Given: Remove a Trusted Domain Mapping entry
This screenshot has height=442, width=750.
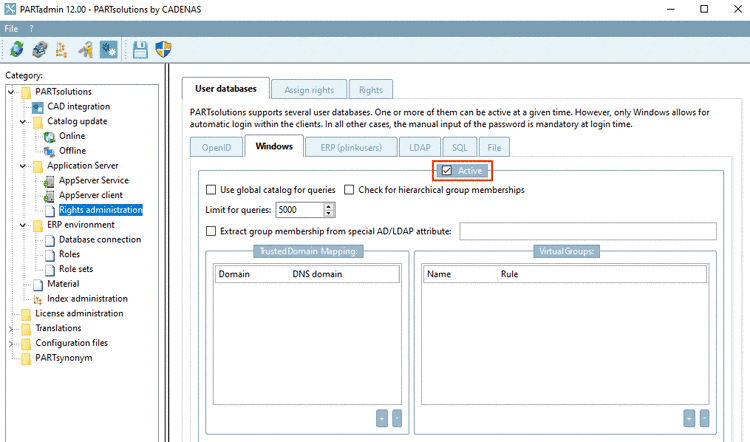Looking at the screenshot, I should (397, 419).
